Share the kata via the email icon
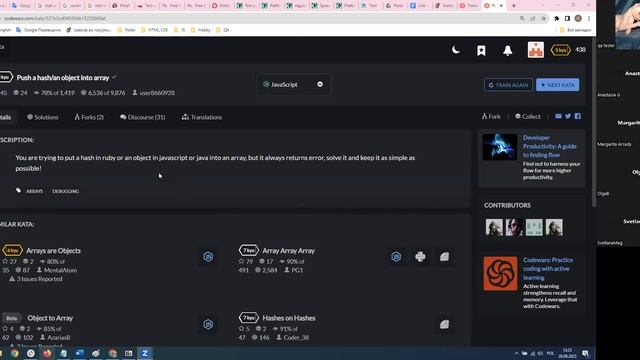 pyautogui.click(x=558, y=116)
